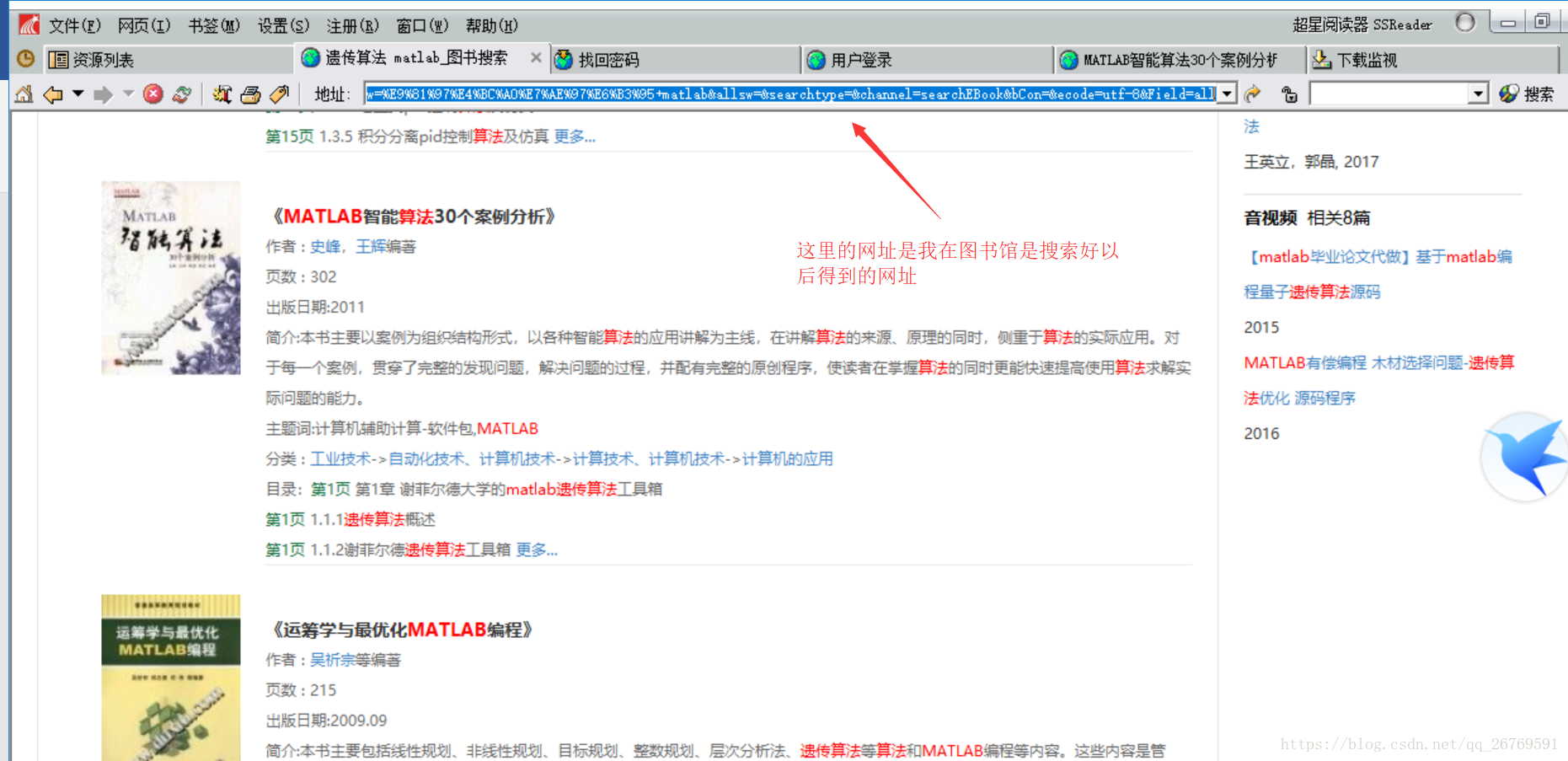Click 更多... after 谢菲尔德遗传算法工具箱
The width and height of the screenshot is (1568, 761).
pos(537,549)
